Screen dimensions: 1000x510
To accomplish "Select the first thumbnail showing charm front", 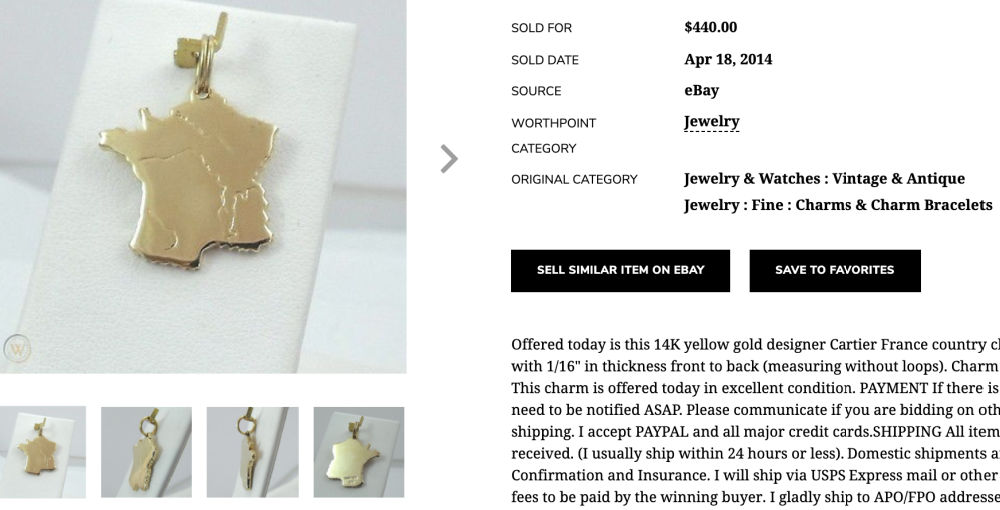I will pos(43,452).
